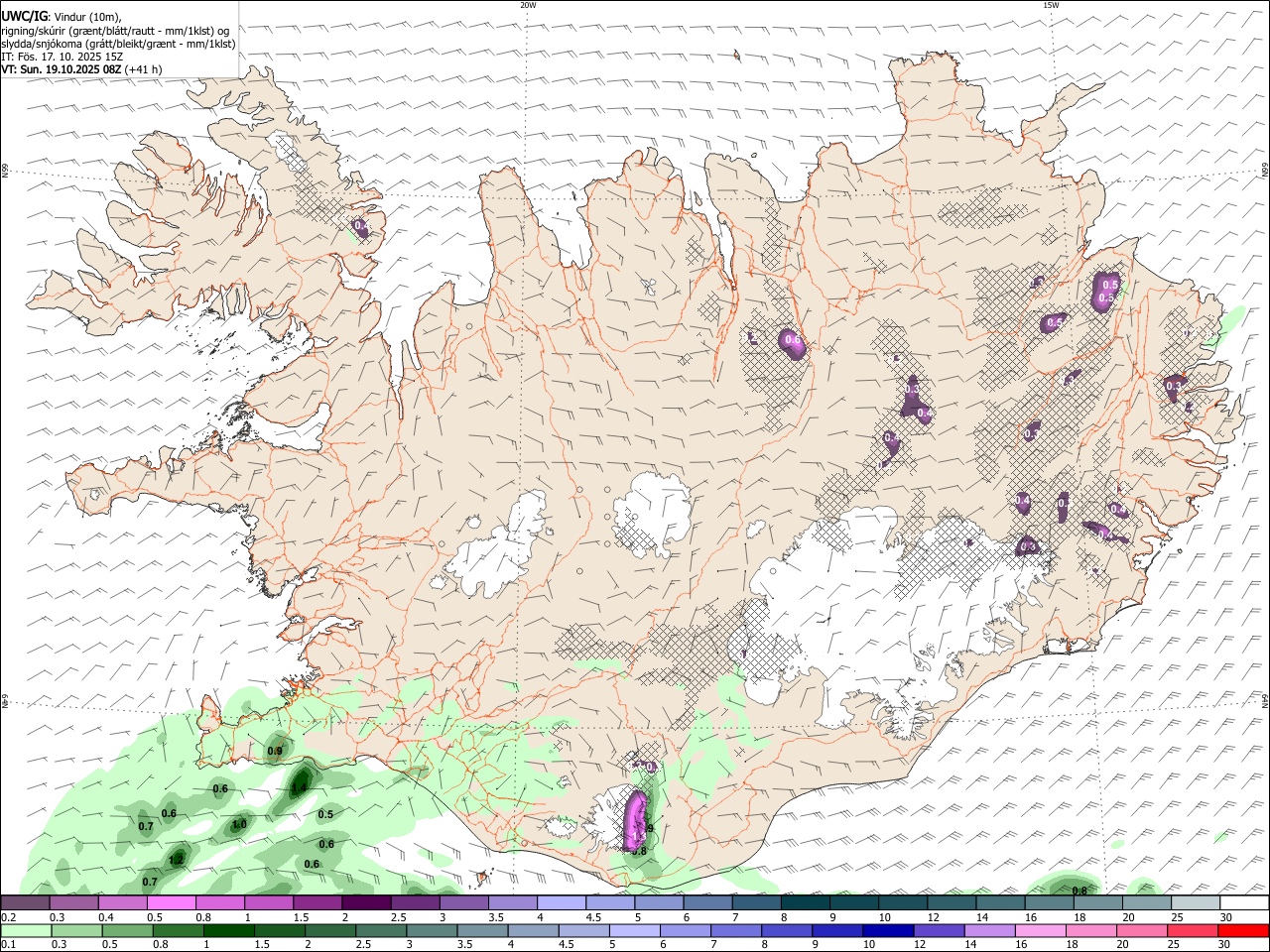1270x952 pixels.
Task: Pick the light grey swatch at 25 on the snow scale
Action: click(x=1196, y=903)
